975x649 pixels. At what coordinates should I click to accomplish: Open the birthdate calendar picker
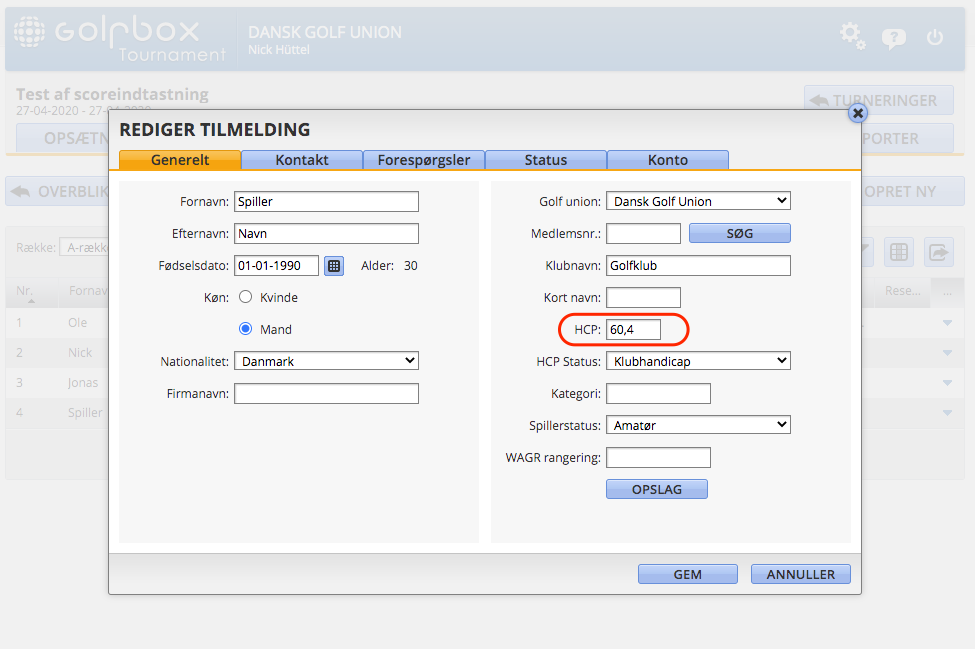point(334,265)
